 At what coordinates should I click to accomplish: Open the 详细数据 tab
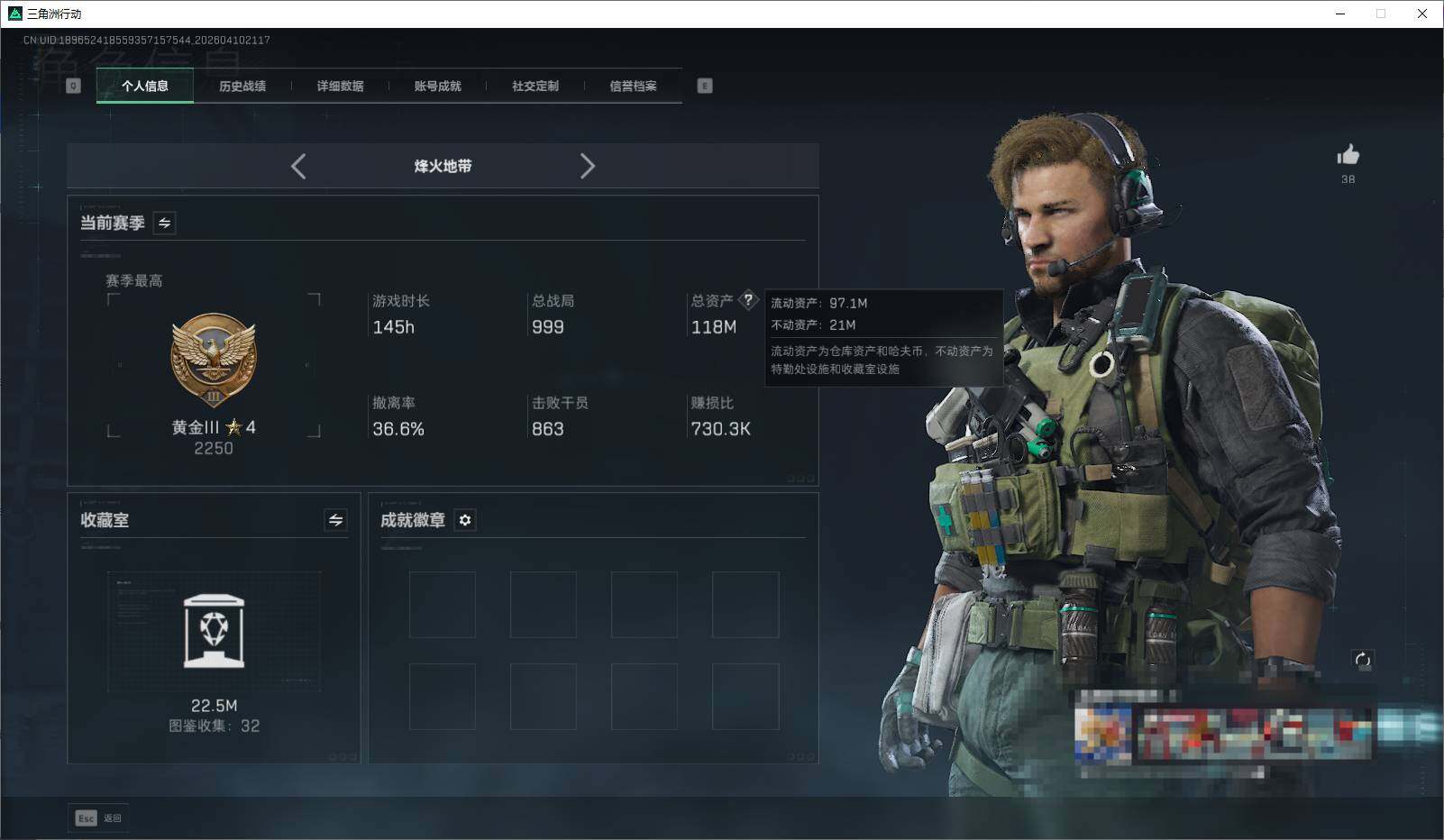click(338, 86)
